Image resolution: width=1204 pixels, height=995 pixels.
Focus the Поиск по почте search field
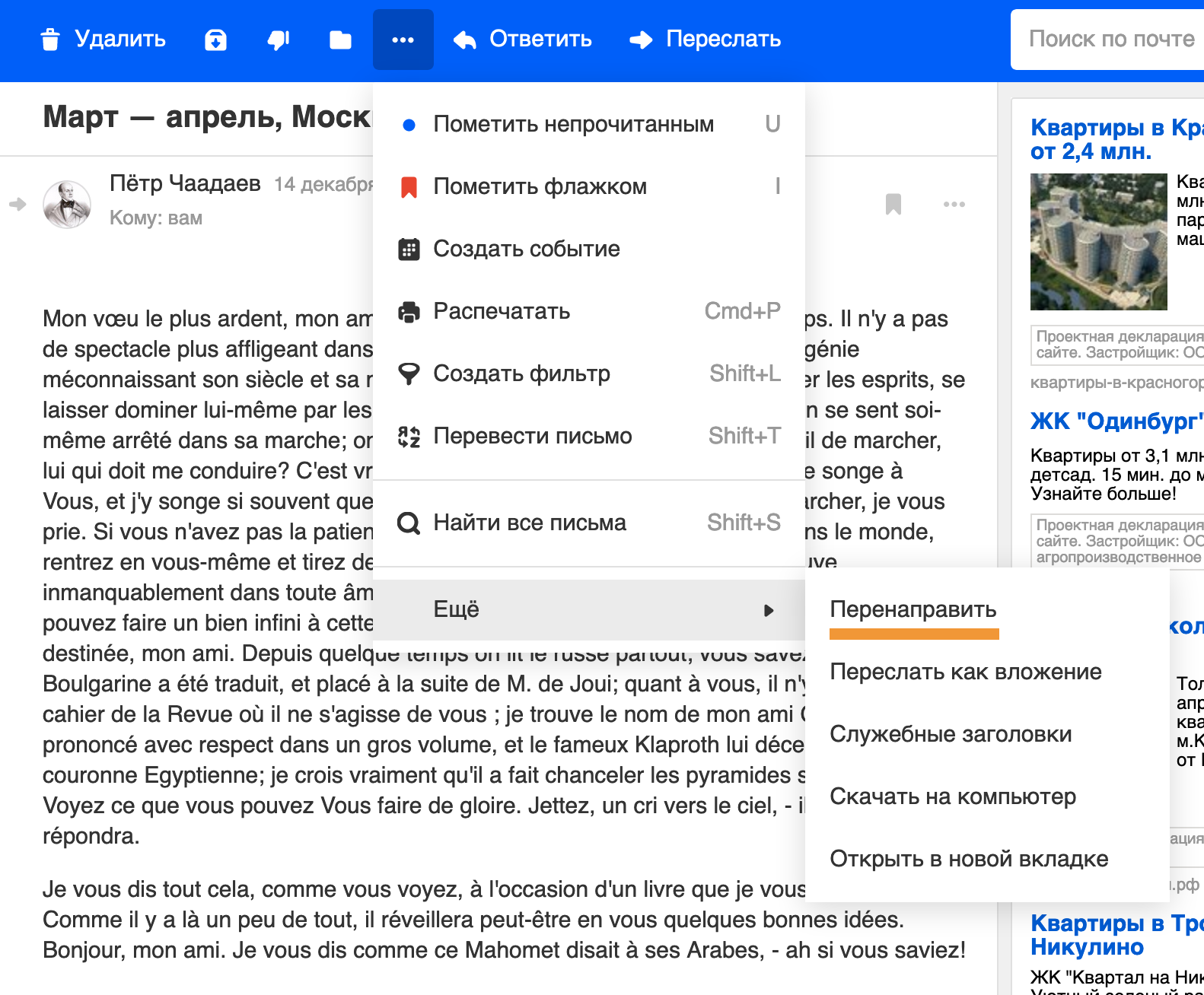pyautogui.click(x=1107, y=40)
